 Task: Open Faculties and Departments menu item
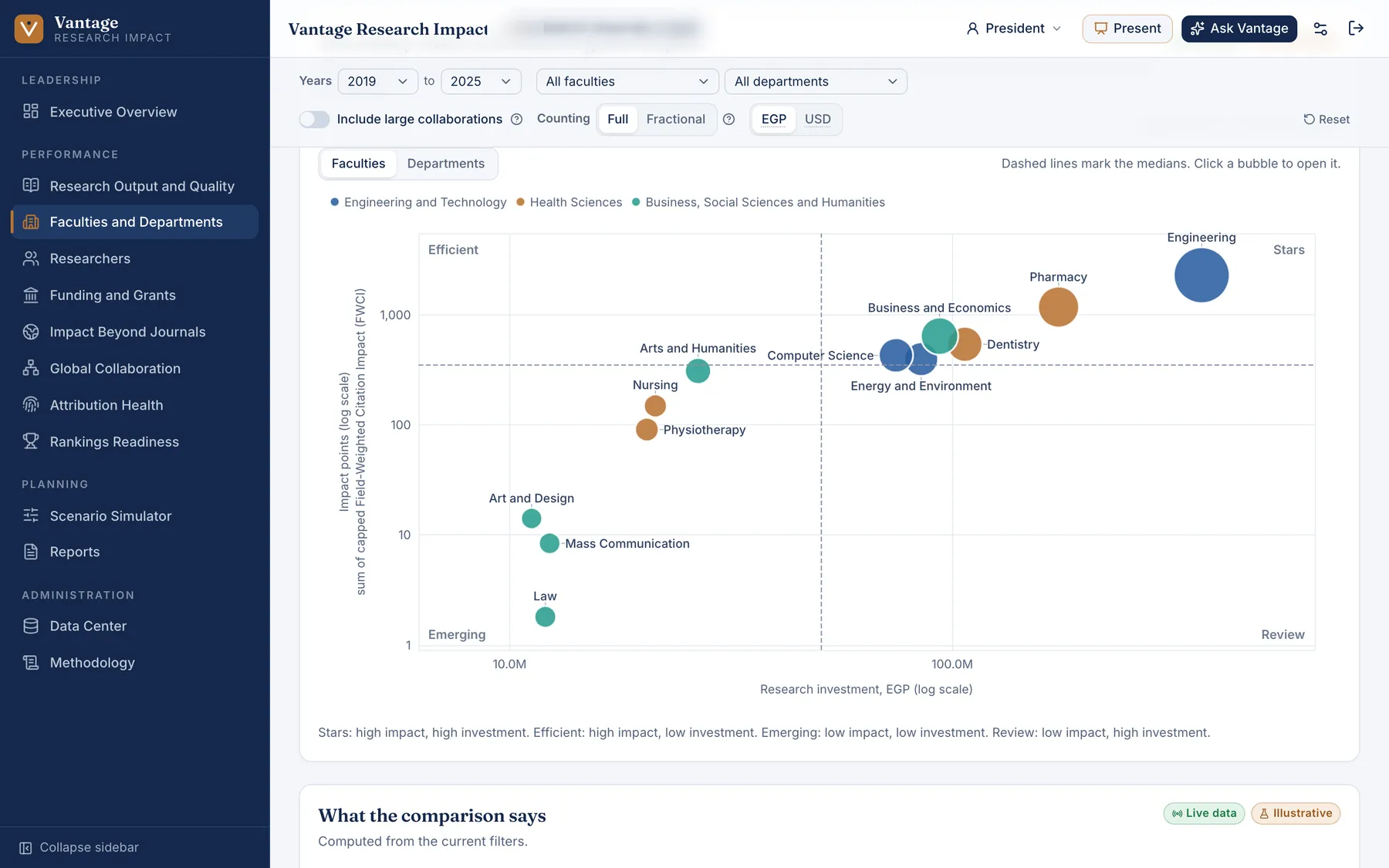tap(135, 221)
